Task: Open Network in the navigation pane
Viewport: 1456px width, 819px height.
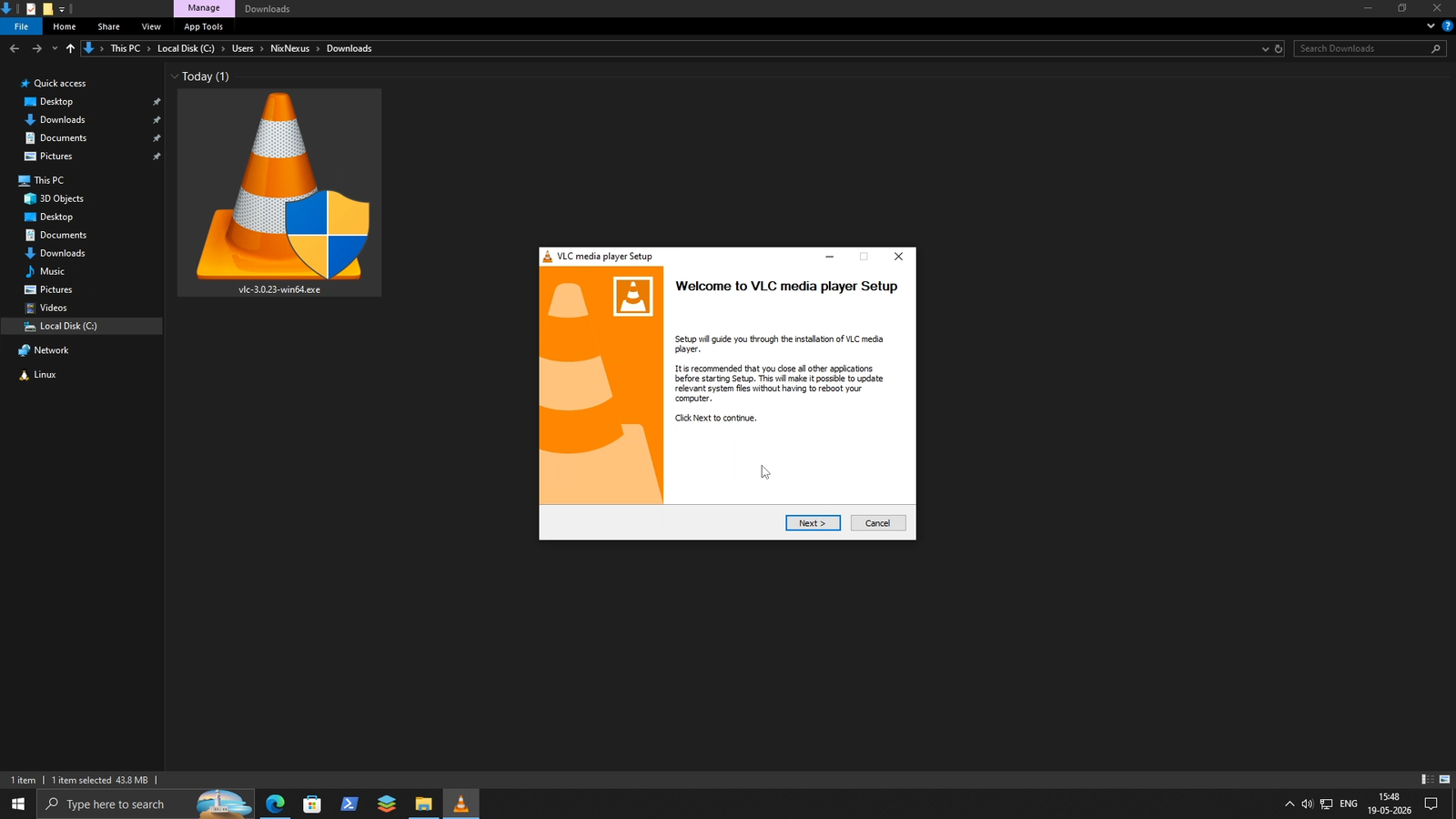Action: [51, 350]
